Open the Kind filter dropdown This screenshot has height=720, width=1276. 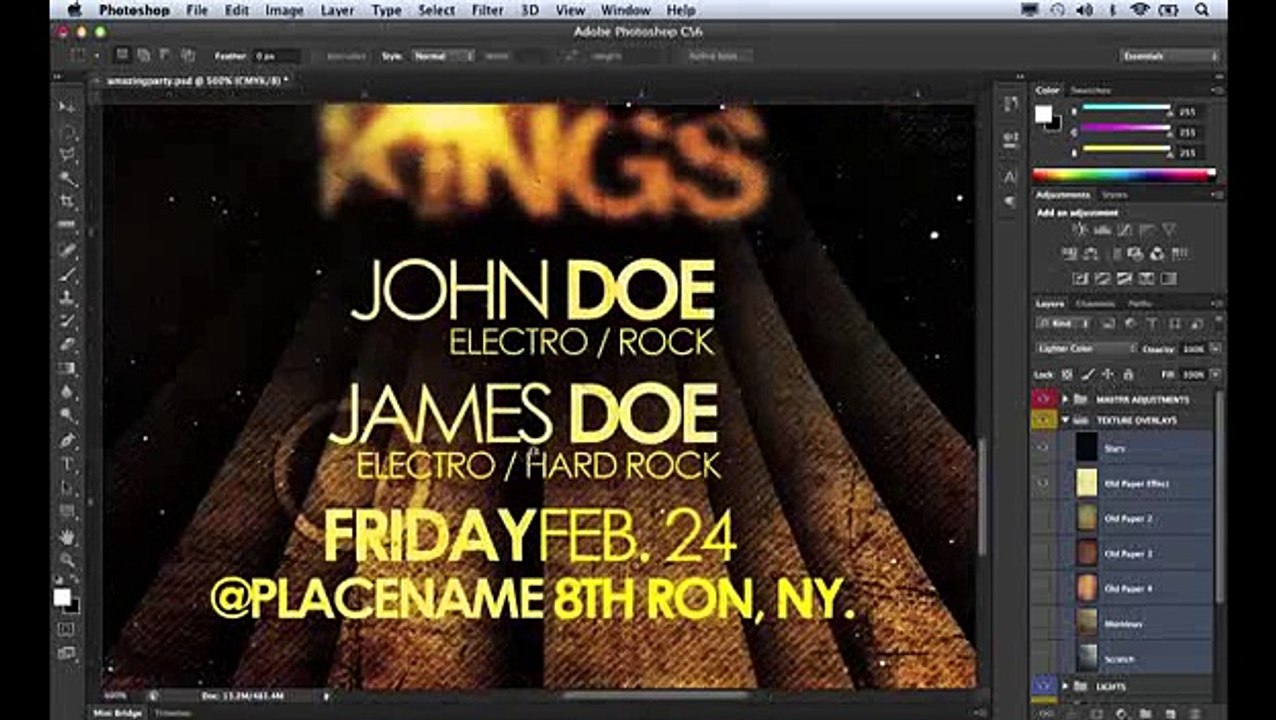coord(1065,324)
